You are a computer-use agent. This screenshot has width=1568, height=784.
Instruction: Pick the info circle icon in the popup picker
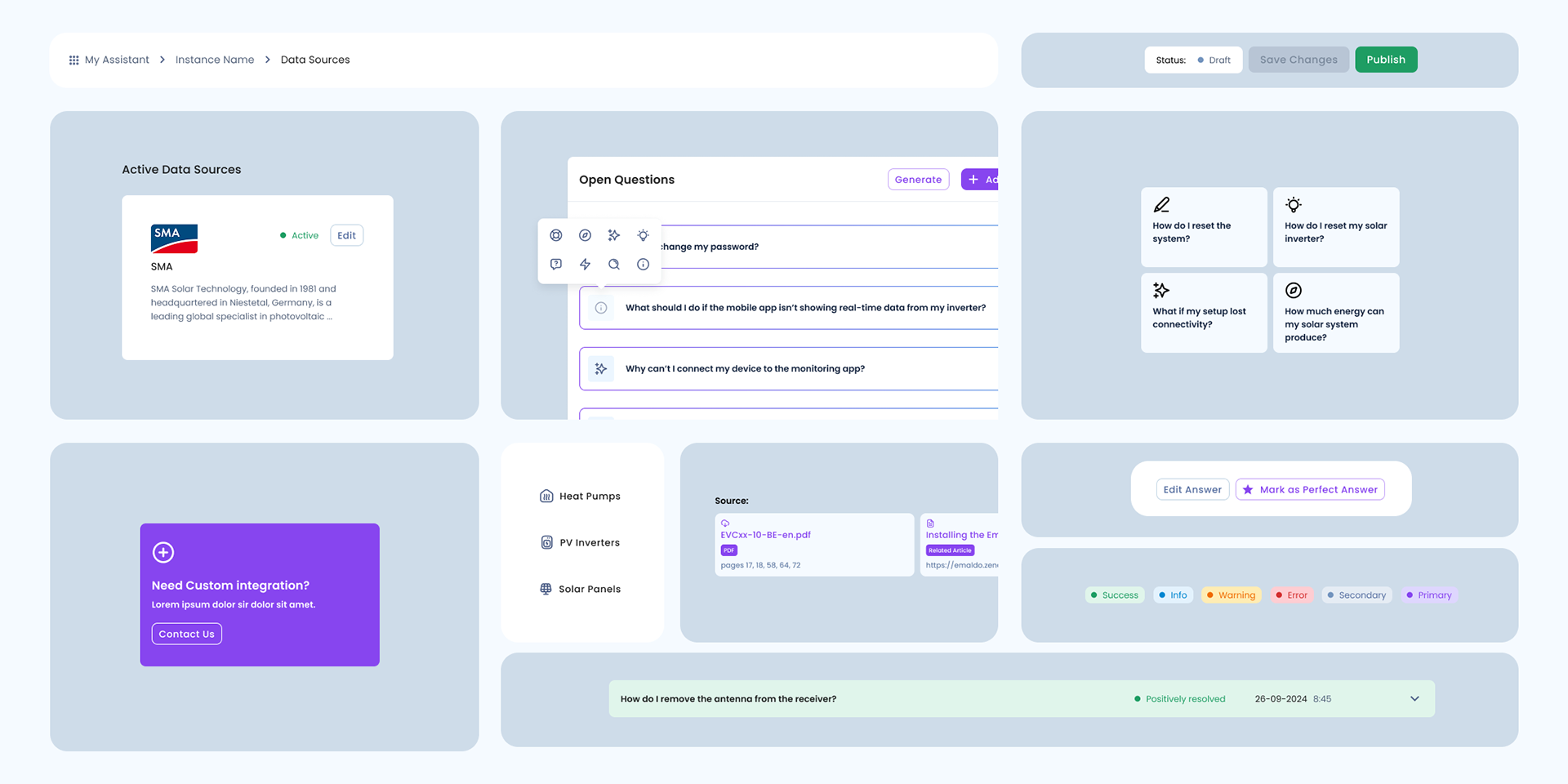coord(643,264)
